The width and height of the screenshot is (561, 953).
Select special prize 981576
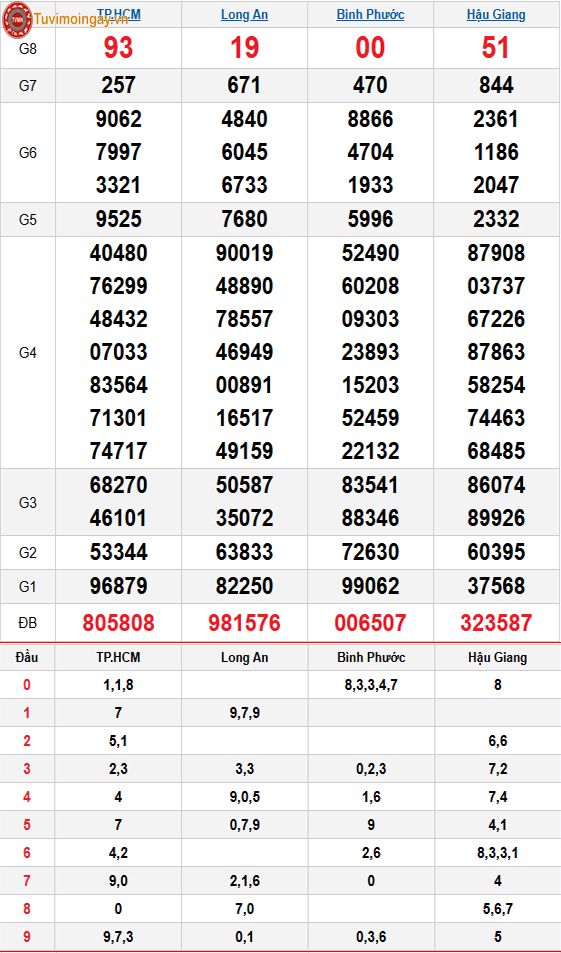(244, 622)
